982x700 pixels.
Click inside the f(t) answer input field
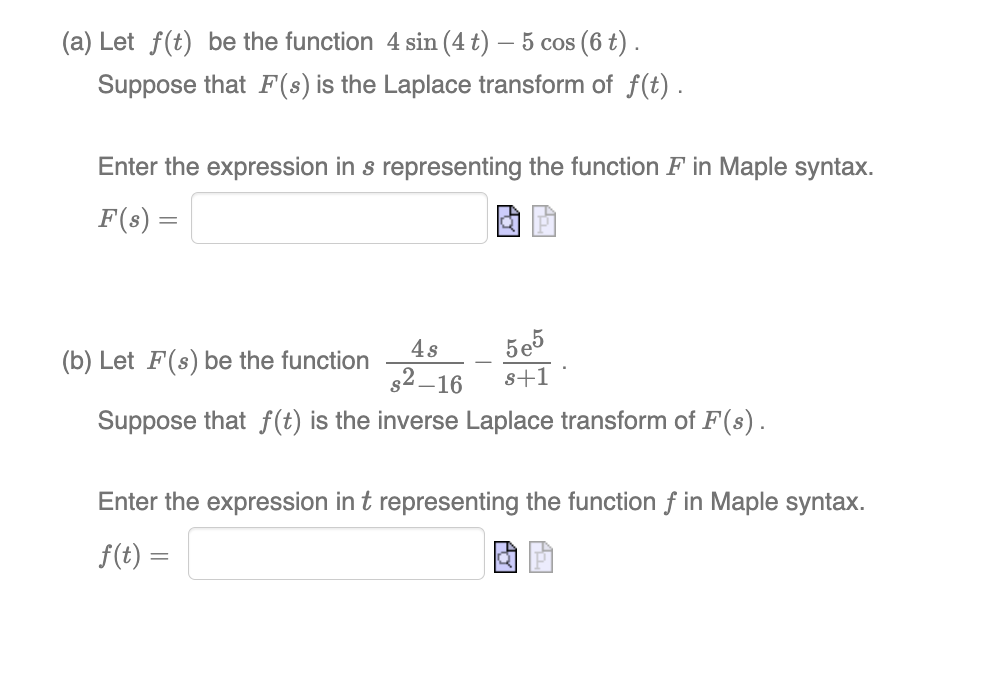(x=335, y=553)
